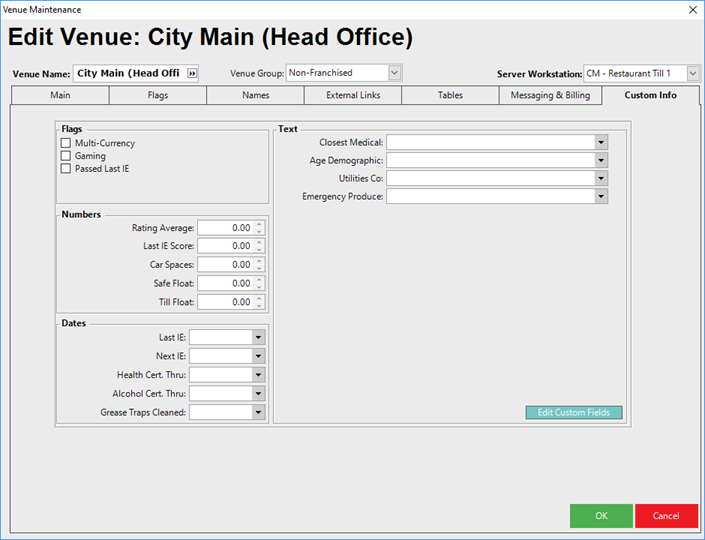The image size is (705, 540).
Task: Open the Venue Group dropdown
Action: (394, 73)
